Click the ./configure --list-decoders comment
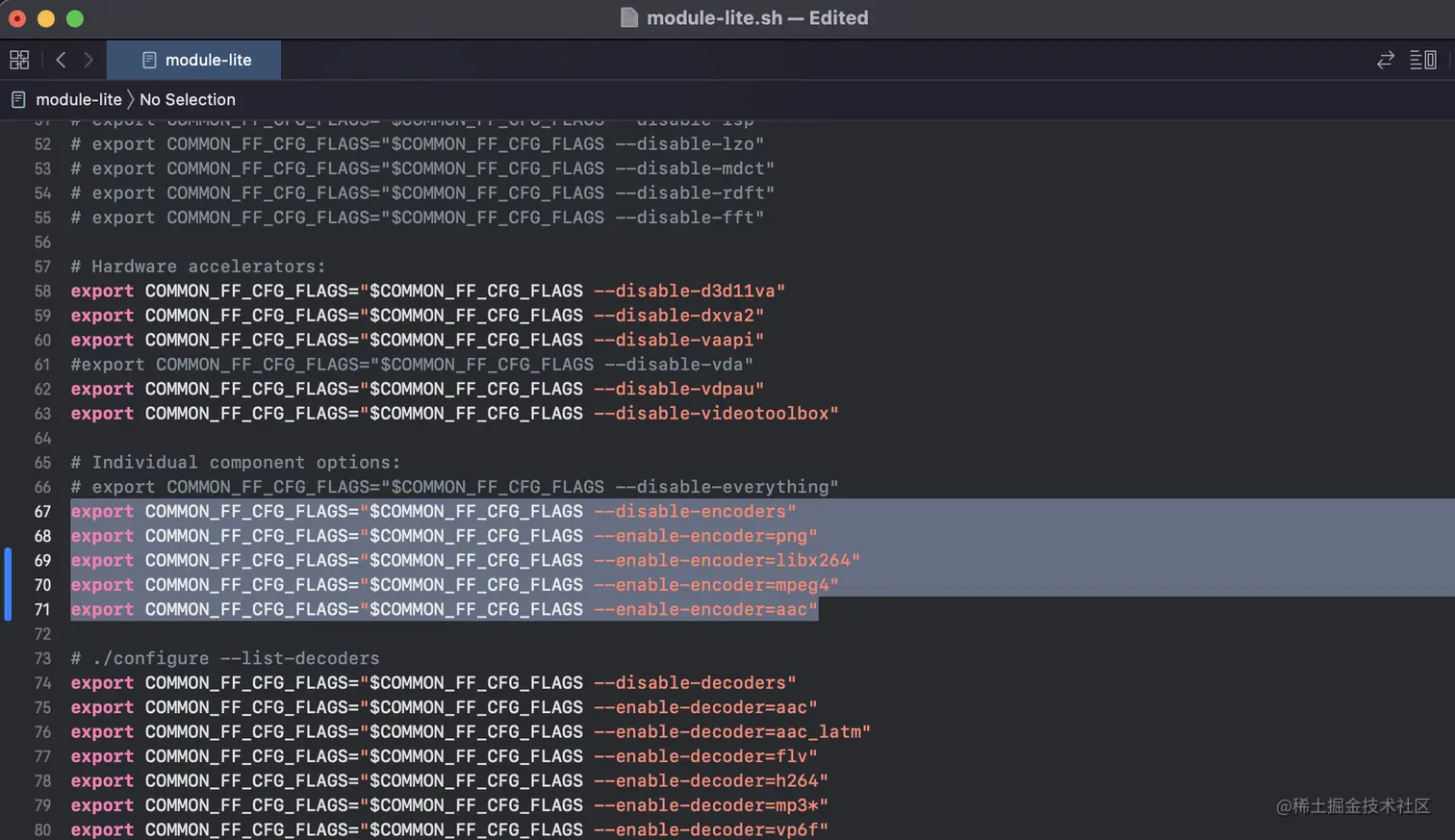Image resolution: width=1455 pixels, height=840 pixels. click(x=225, y=658)
